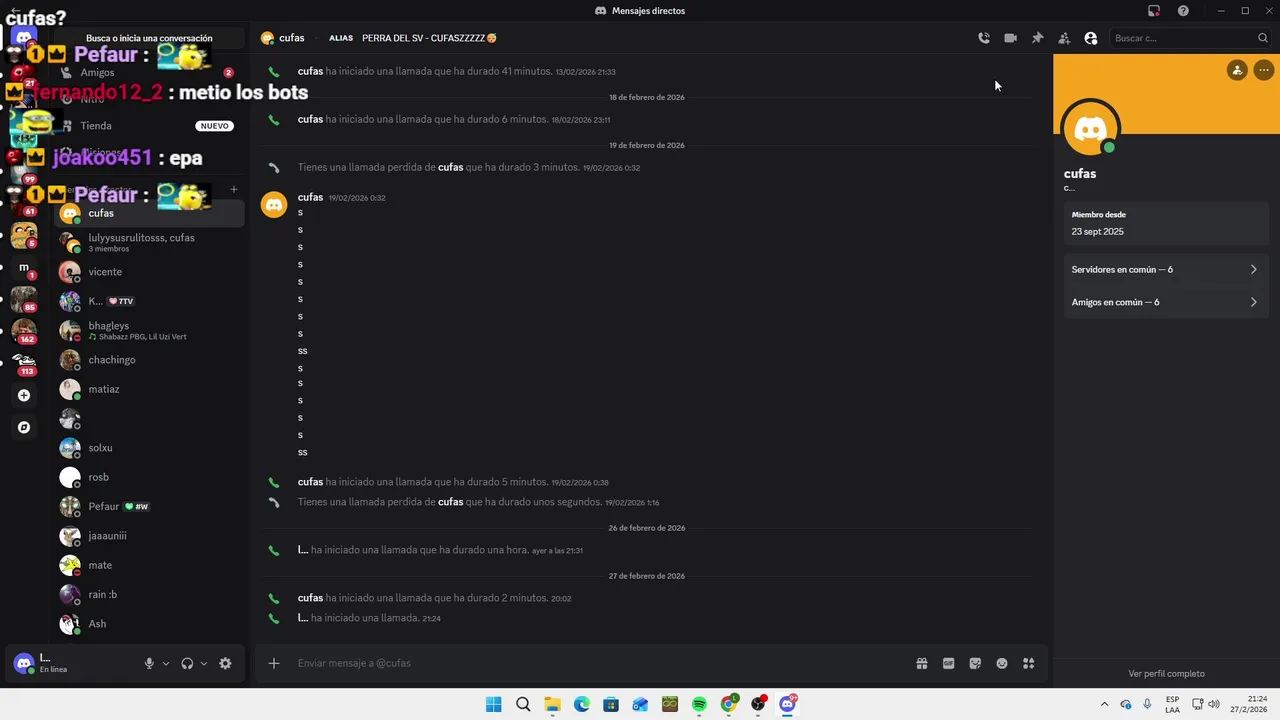Open direct message with vicente
The image size is (1280, 720).
(149, 272)
